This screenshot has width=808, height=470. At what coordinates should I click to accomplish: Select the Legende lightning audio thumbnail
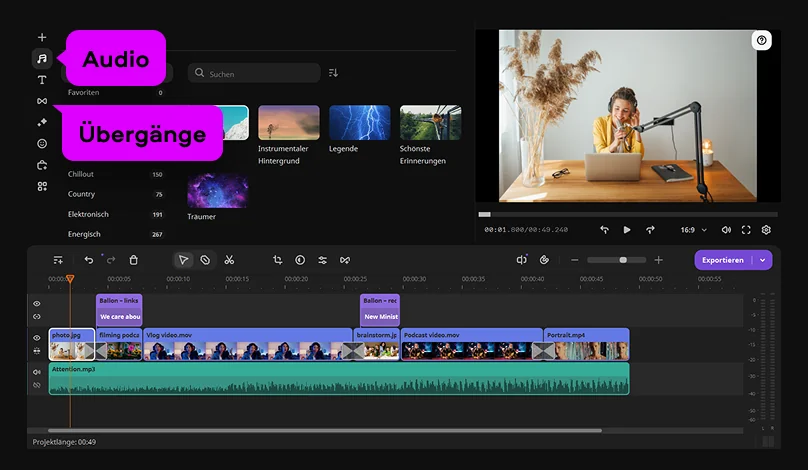359,123
